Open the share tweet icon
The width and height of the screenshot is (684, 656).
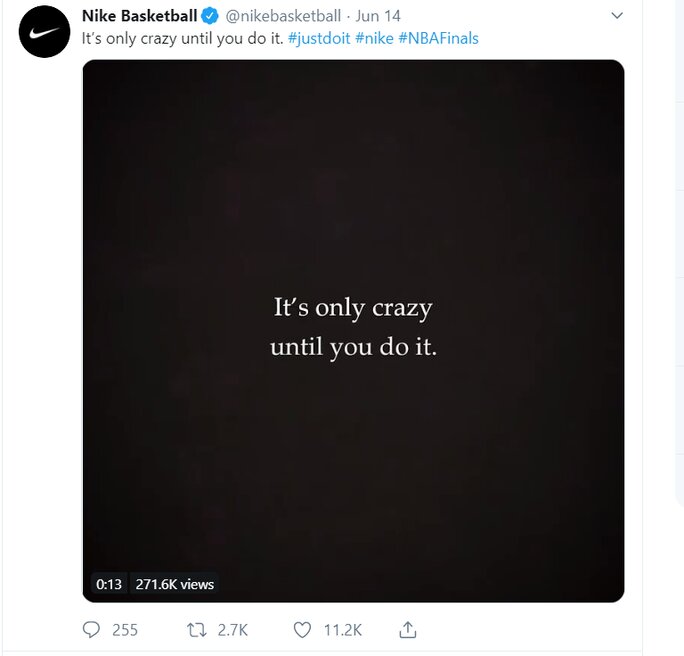(407, 630)
